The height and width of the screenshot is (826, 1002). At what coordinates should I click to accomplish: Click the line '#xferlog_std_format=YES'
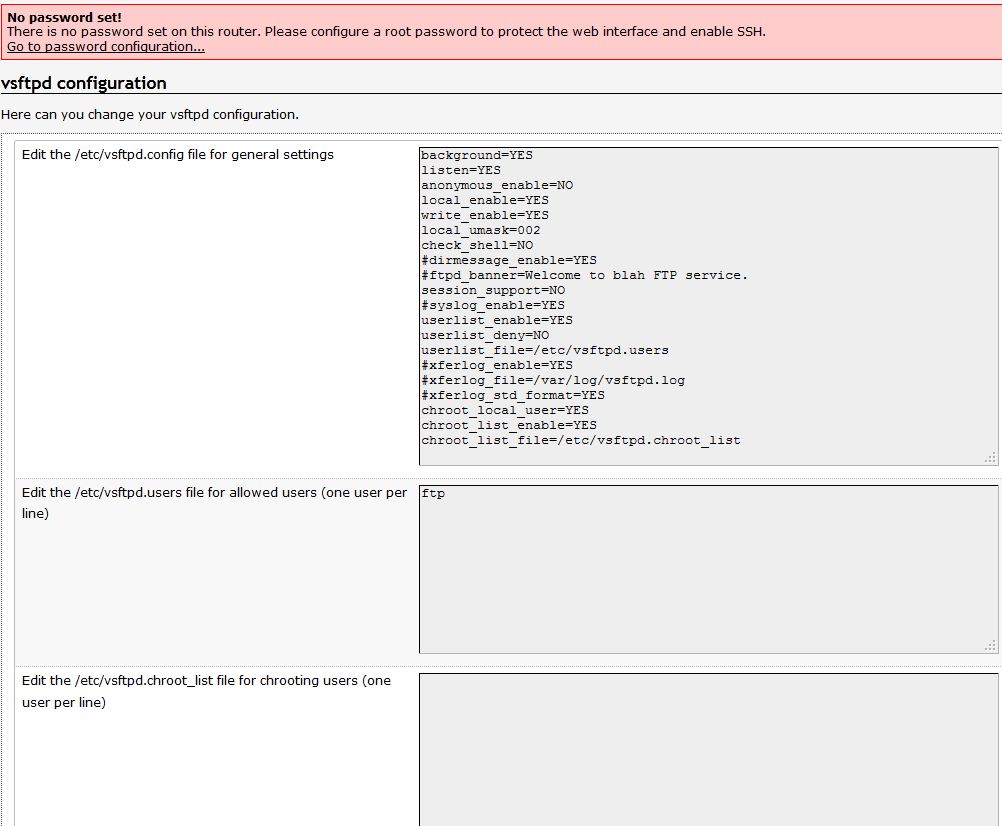click(513, 395)
